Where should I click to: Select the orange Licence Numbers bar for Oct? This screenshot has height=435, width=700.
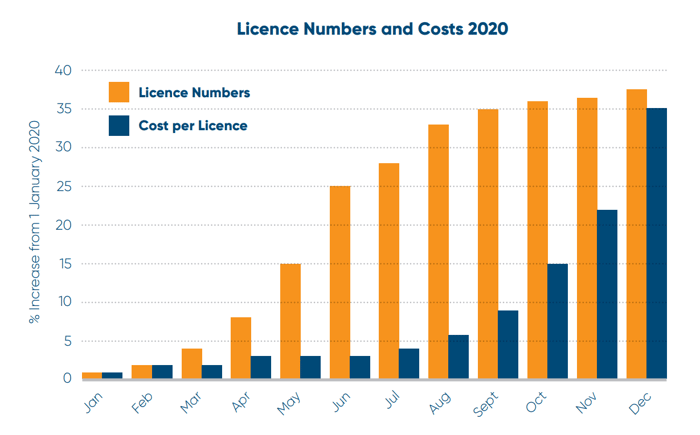538,240
